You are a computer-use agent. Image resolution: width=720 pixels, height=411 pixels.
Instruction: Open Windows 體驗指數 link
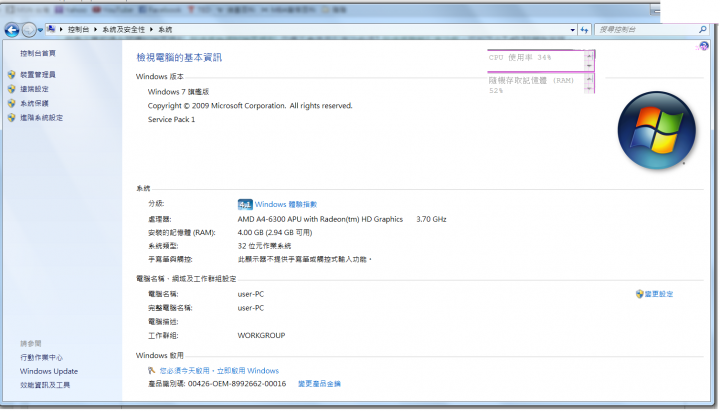286,204
